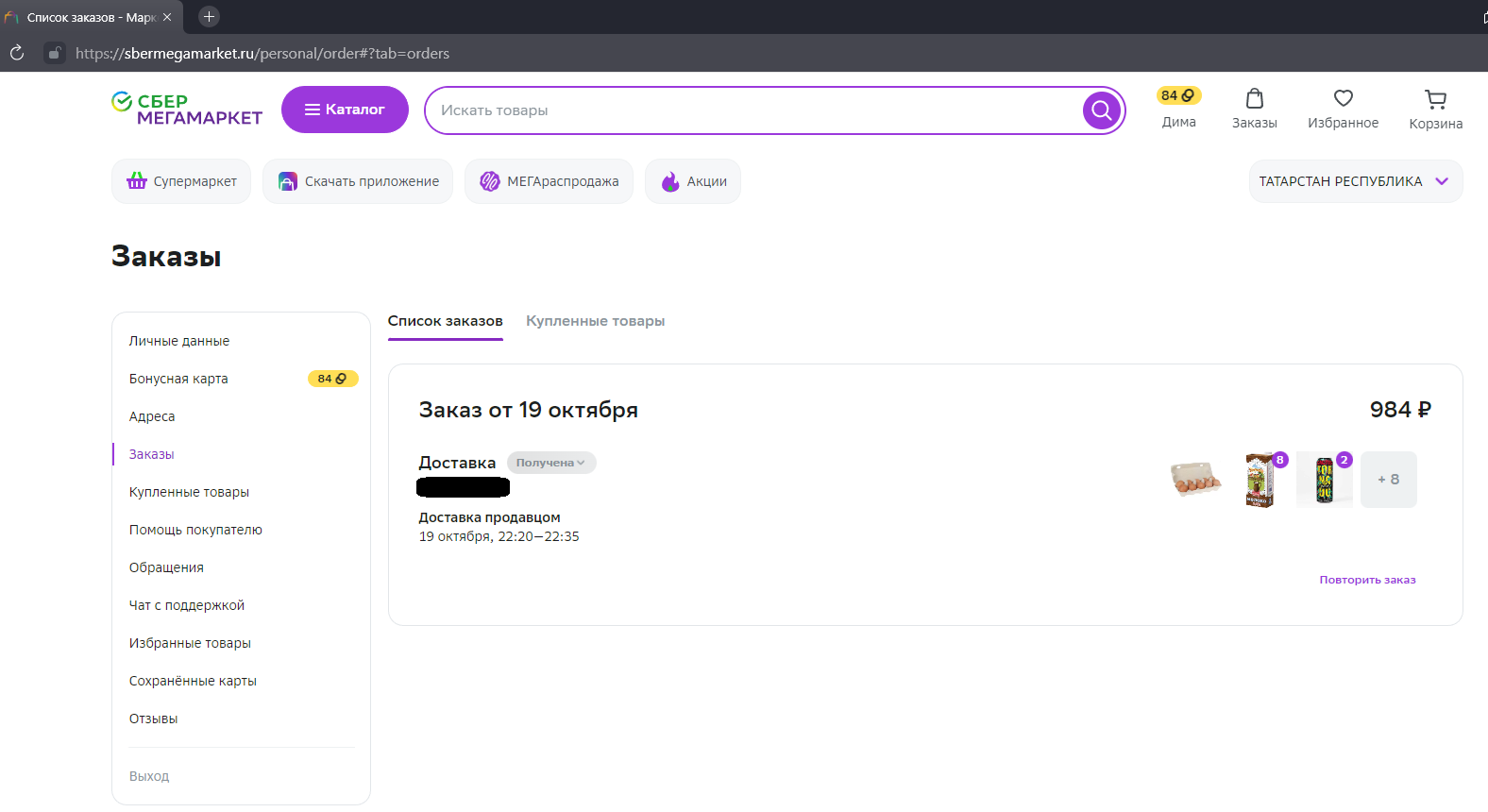
Task: Click the Заказы page heading
Action: coord(166,257)
